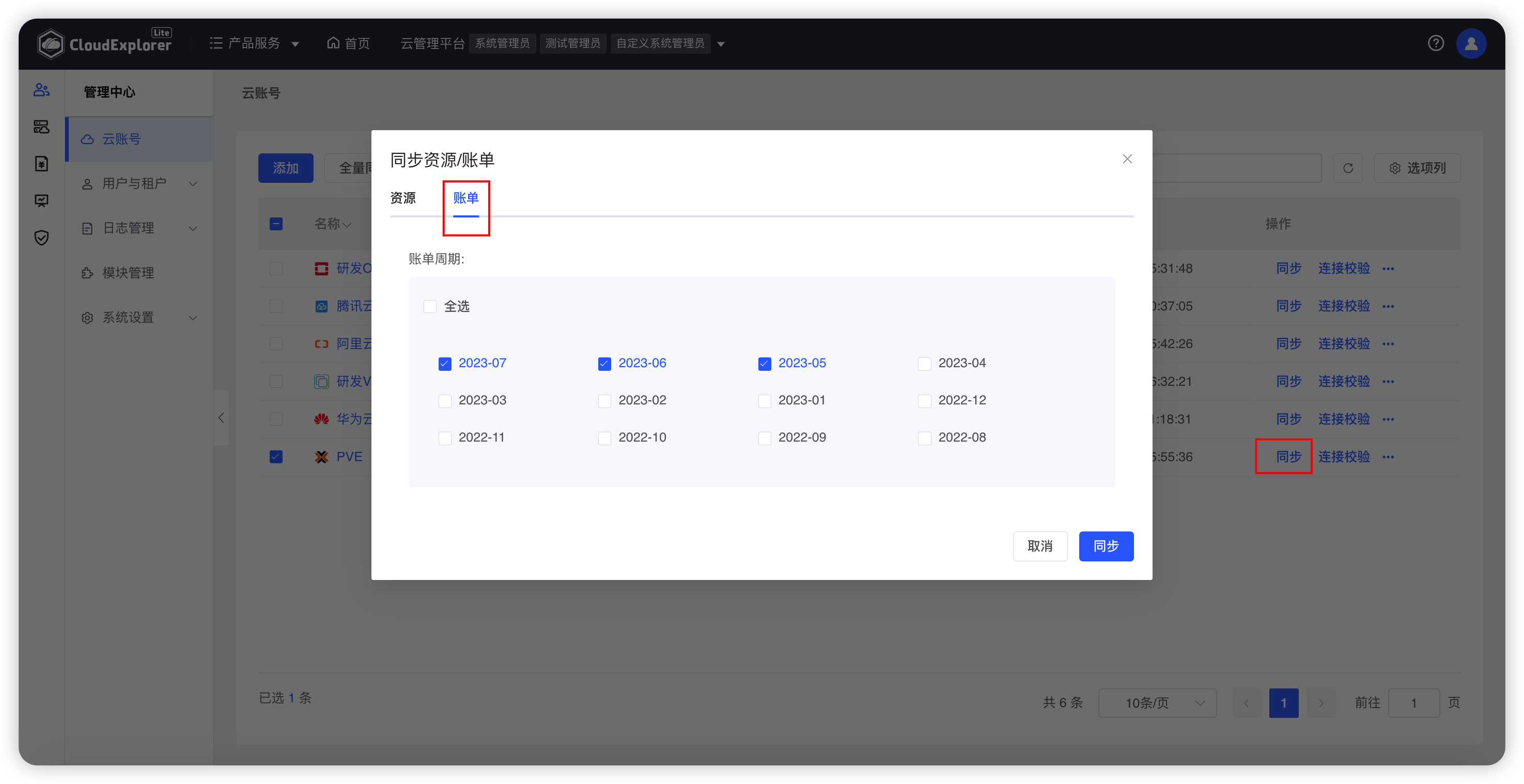
Task: Select the security shield icon in the left rail
Action: click(x=41, y=238)
